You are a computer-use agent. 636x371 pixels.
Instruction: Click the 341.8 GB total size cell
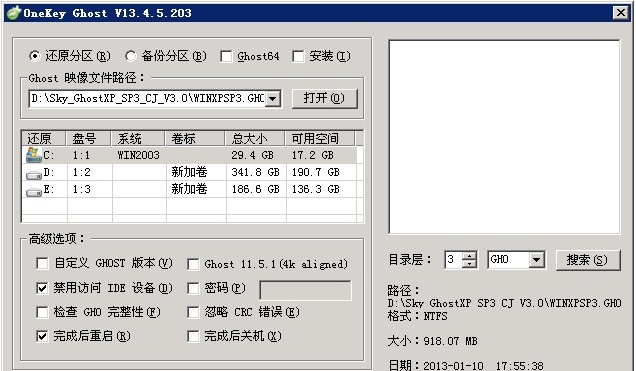(256, 172)
